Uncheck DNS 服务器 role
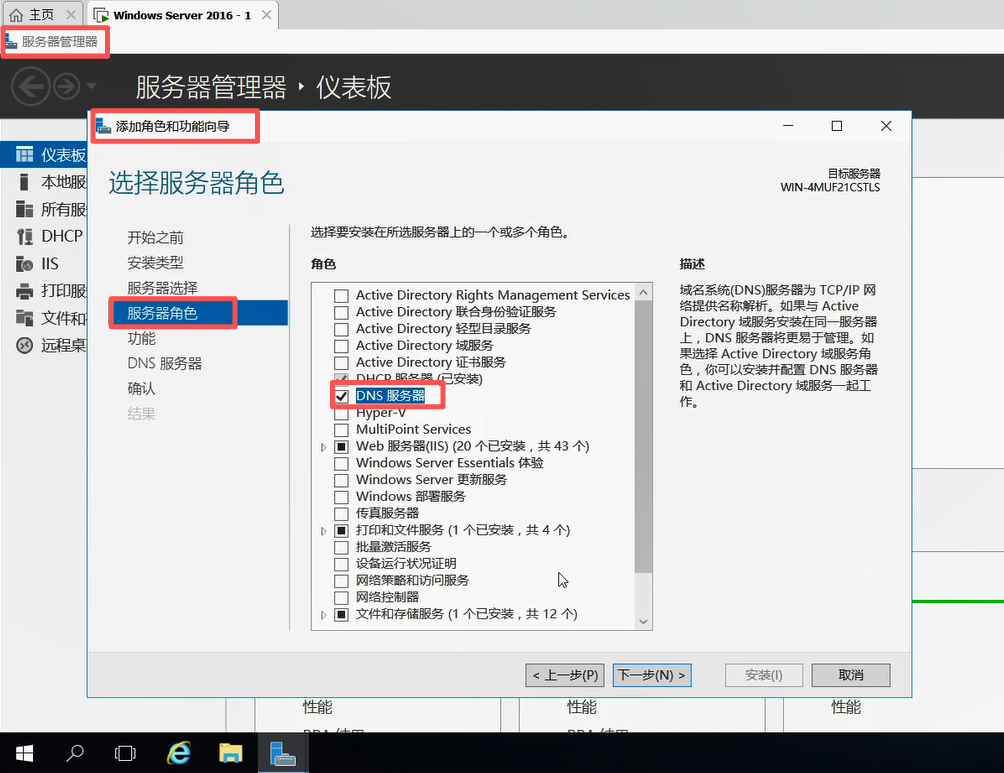This screenshot has height=773, width=1004. tap(341, 396)
